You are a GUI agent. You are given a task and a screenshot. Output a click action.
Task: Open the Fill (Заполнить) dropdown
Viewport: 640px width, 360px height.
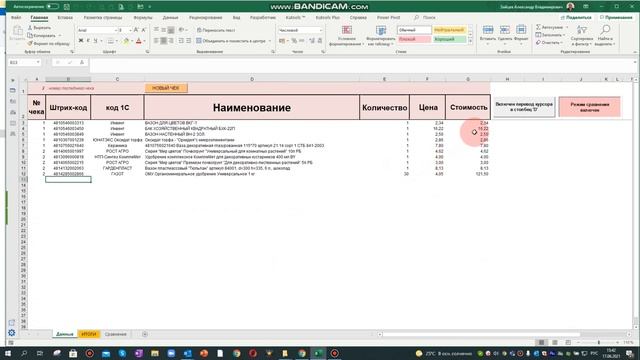click(551, 35)
